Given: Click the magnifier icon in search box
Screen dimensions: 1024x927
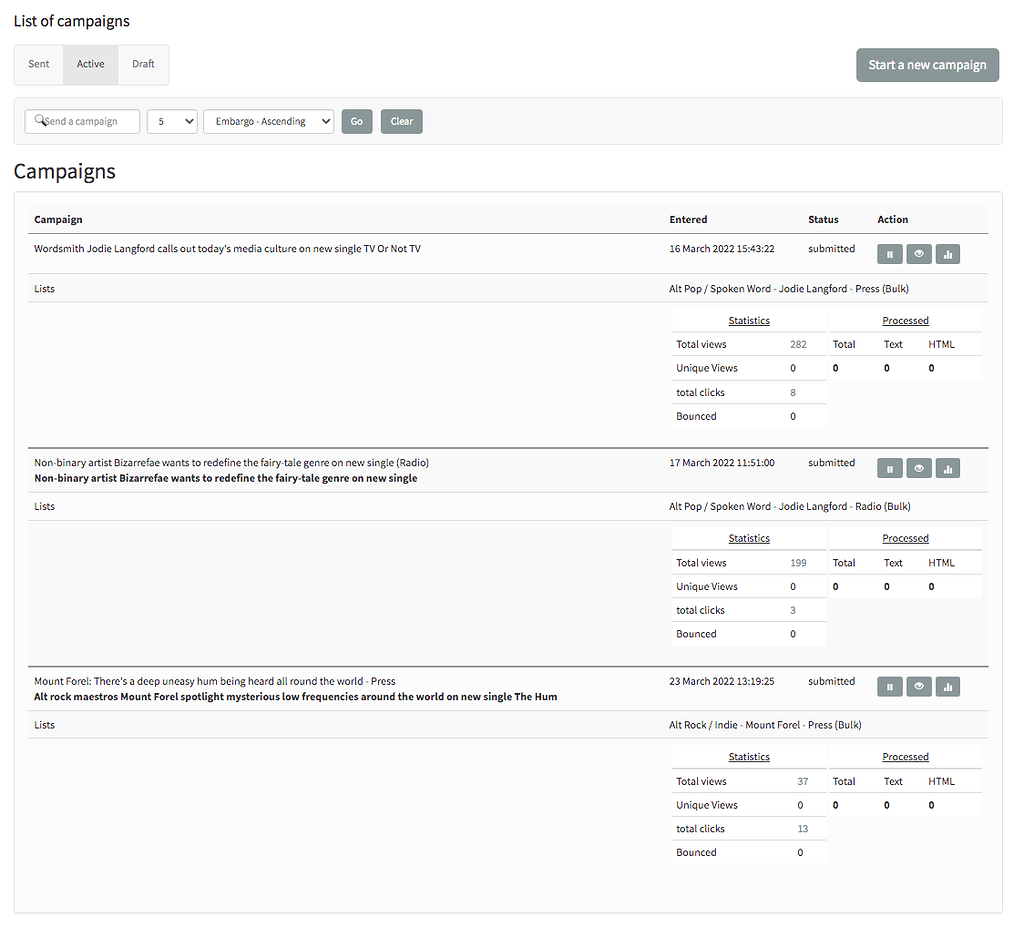Looking at the screenshot, I should (x=40, y=118).
